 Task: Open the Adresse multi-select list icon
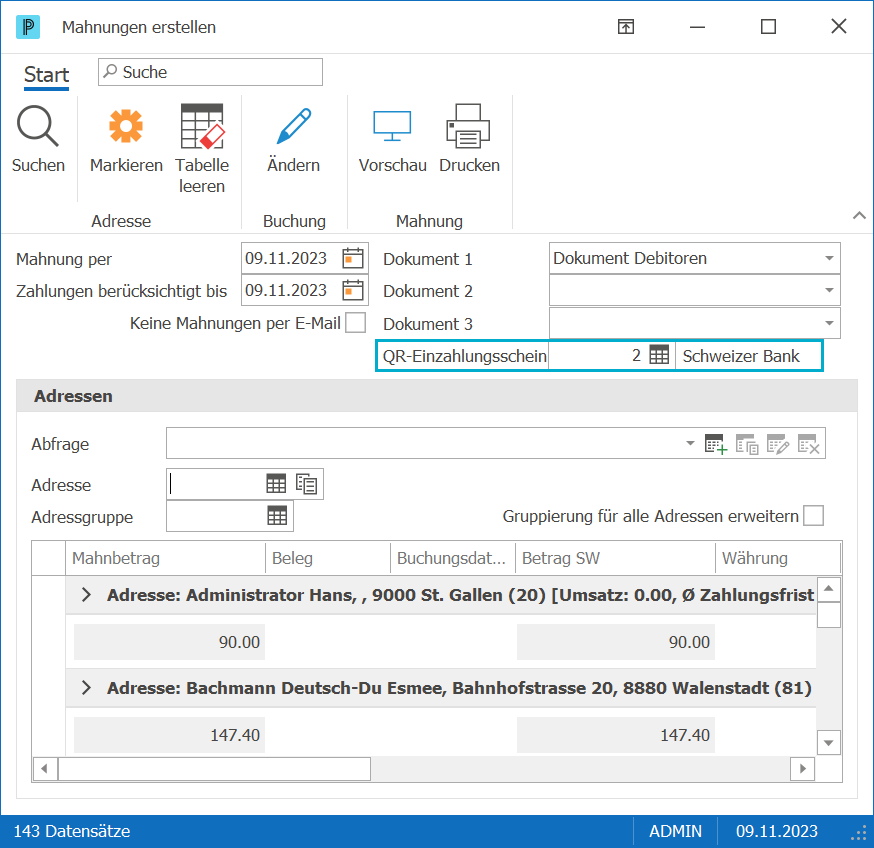point(307,484)
